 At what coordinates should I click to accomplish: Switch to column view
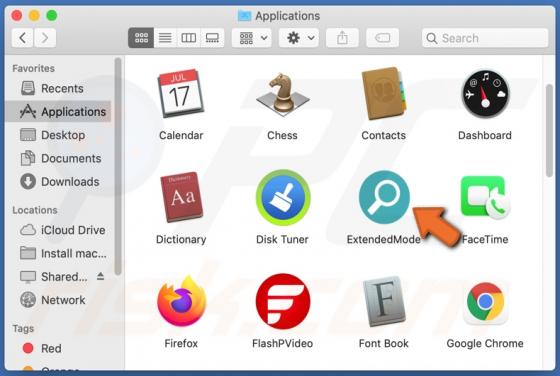click(189, 37)
